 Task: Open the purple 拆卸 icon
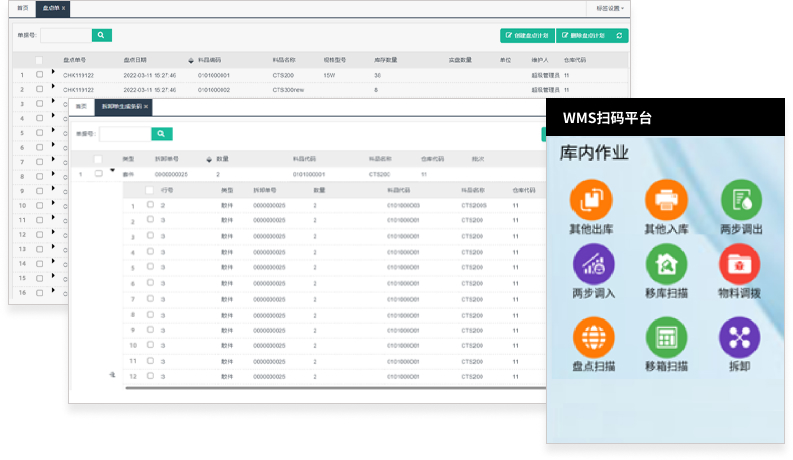pos(741,336)
